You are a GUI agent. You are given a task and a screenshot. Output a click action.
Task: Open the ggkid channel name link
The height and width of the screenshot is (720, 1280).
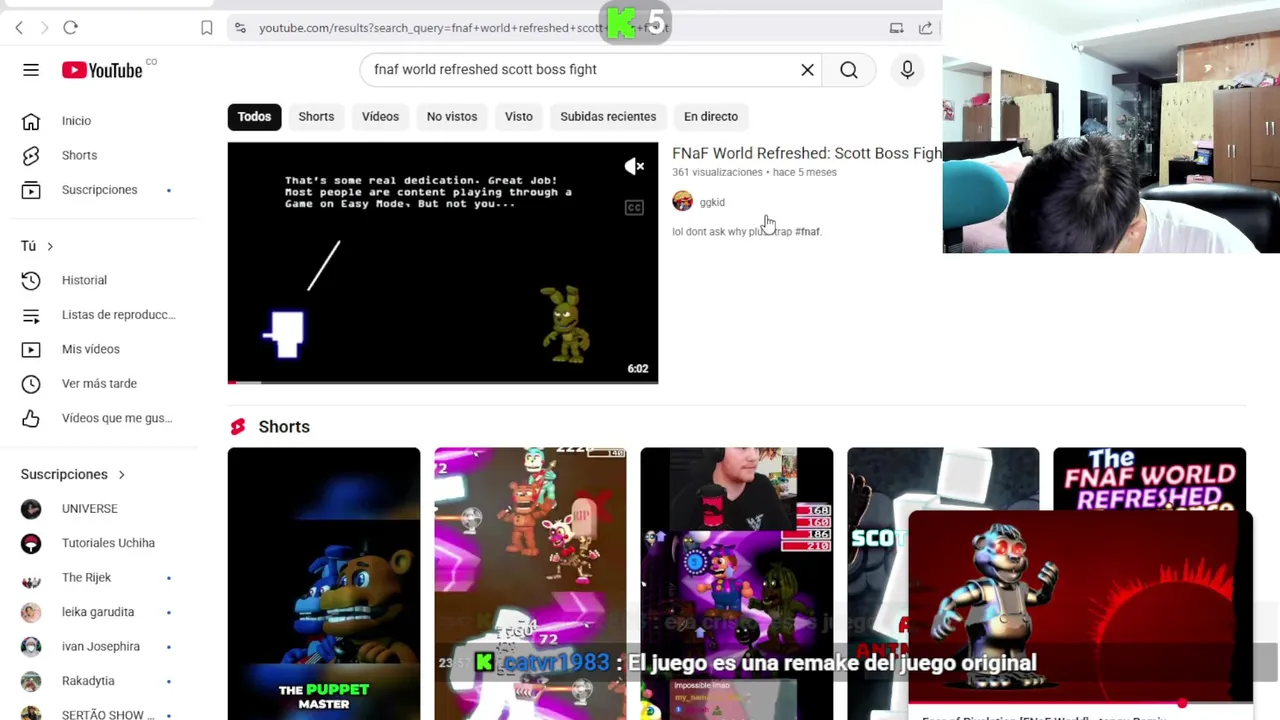(x=712, y=202)
